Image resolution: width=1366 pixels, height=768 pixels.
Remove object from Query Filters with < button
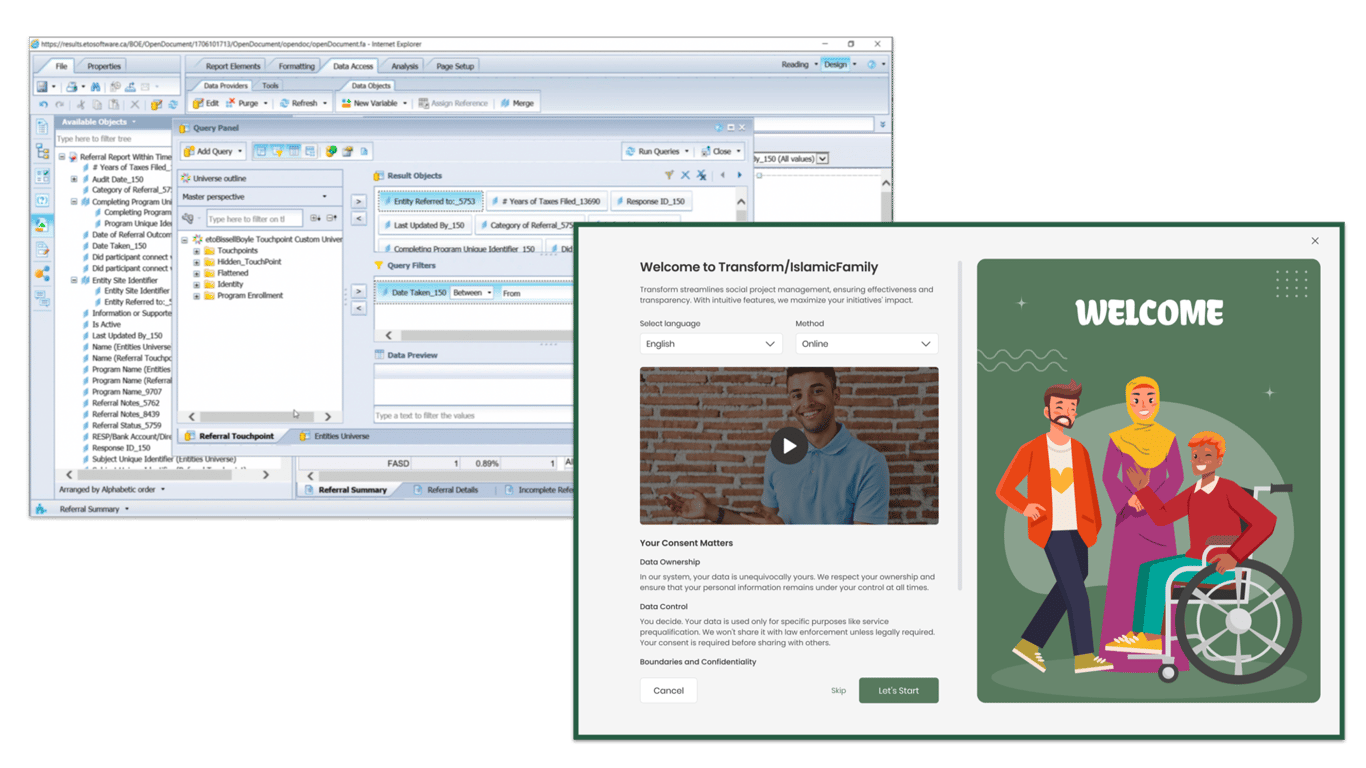(358, 309)
